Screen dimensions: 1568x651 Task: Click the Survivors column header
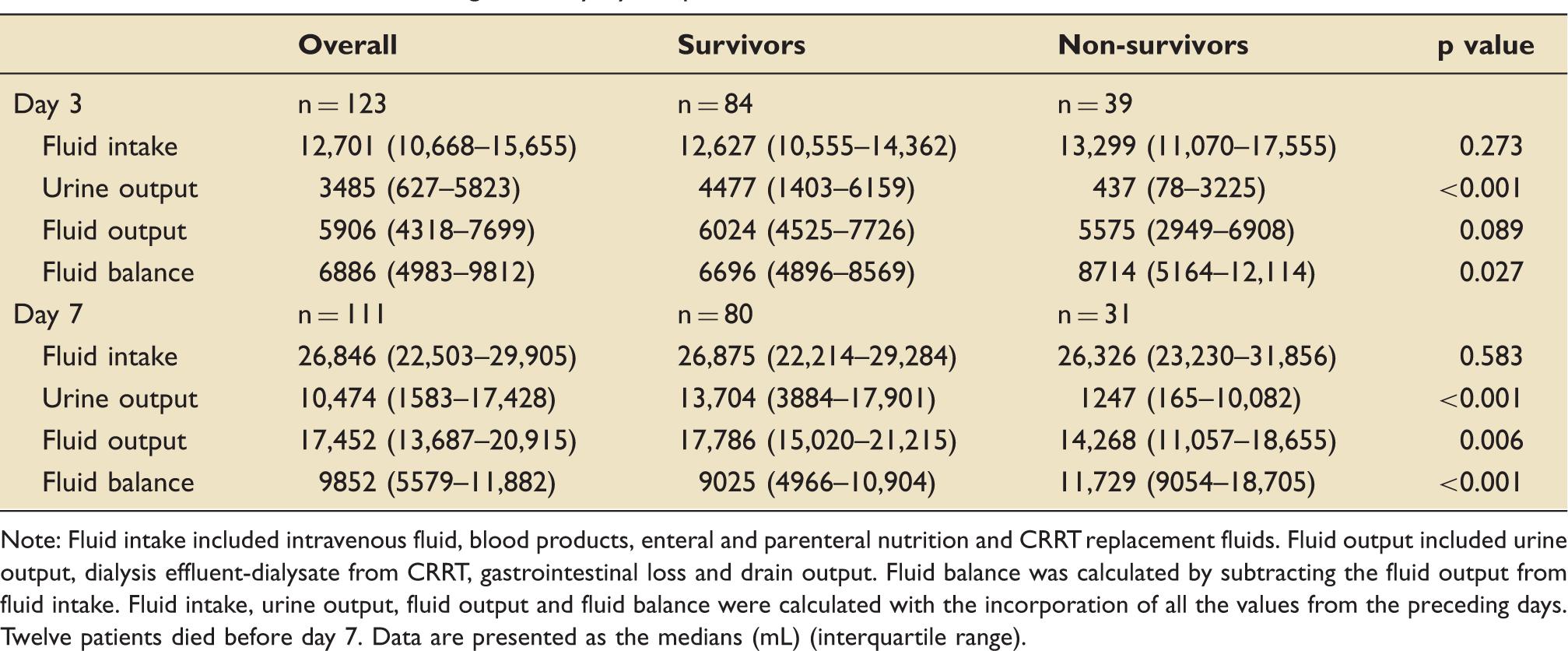click(742, 45)
